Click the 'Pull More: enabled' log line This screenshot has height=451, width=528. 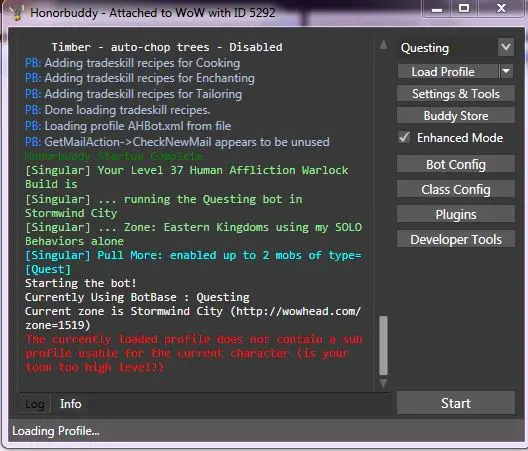[x=193, y=262]
